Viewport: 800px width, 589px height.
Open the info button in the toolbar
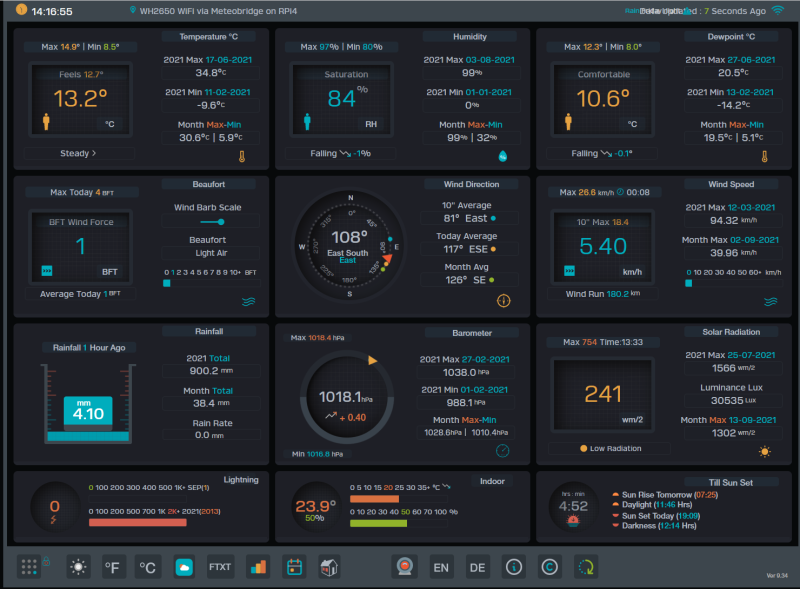tap(512, 567)
